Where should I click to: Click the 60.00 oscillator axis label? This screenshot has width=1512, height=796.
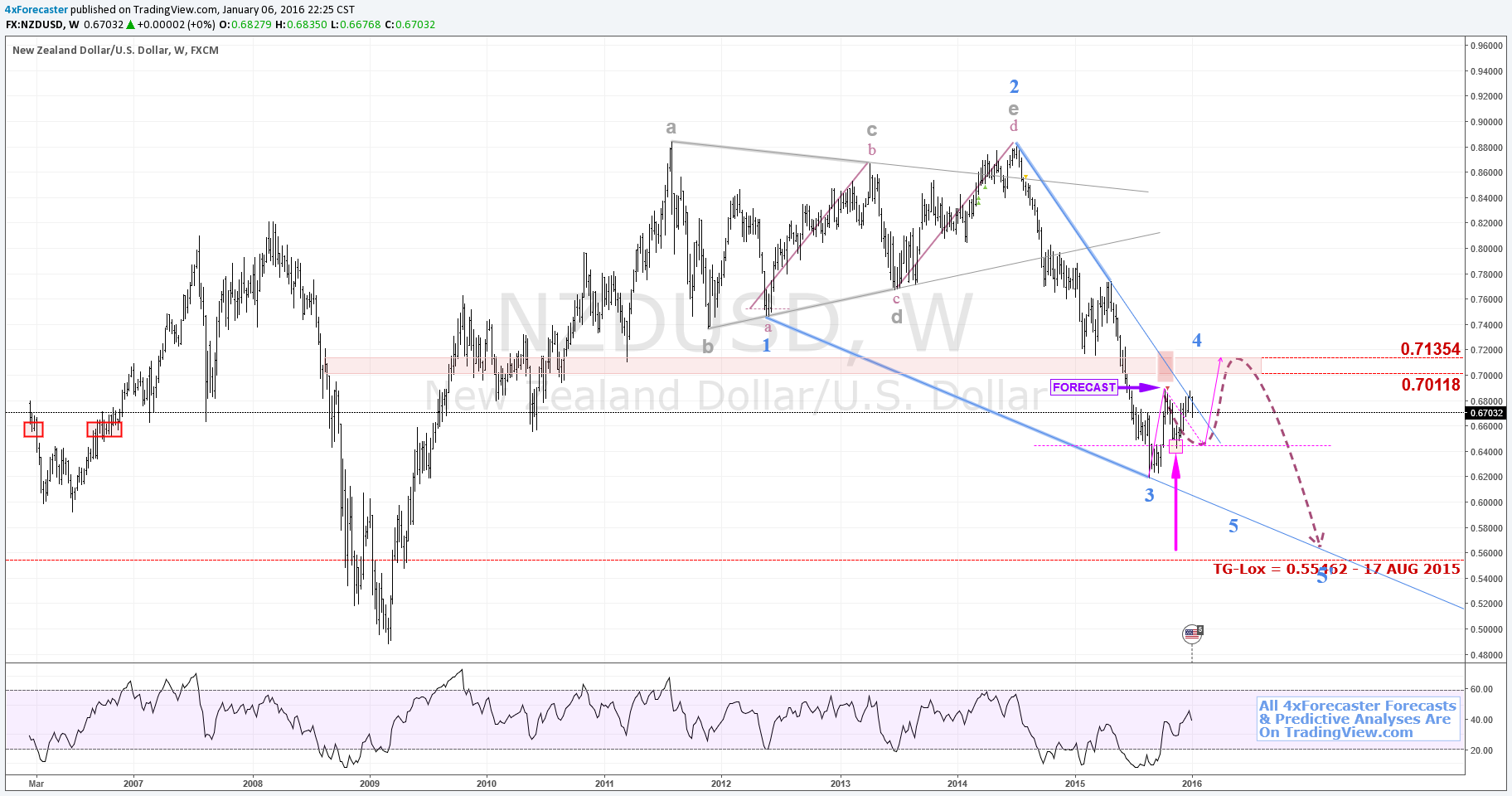1482,690
